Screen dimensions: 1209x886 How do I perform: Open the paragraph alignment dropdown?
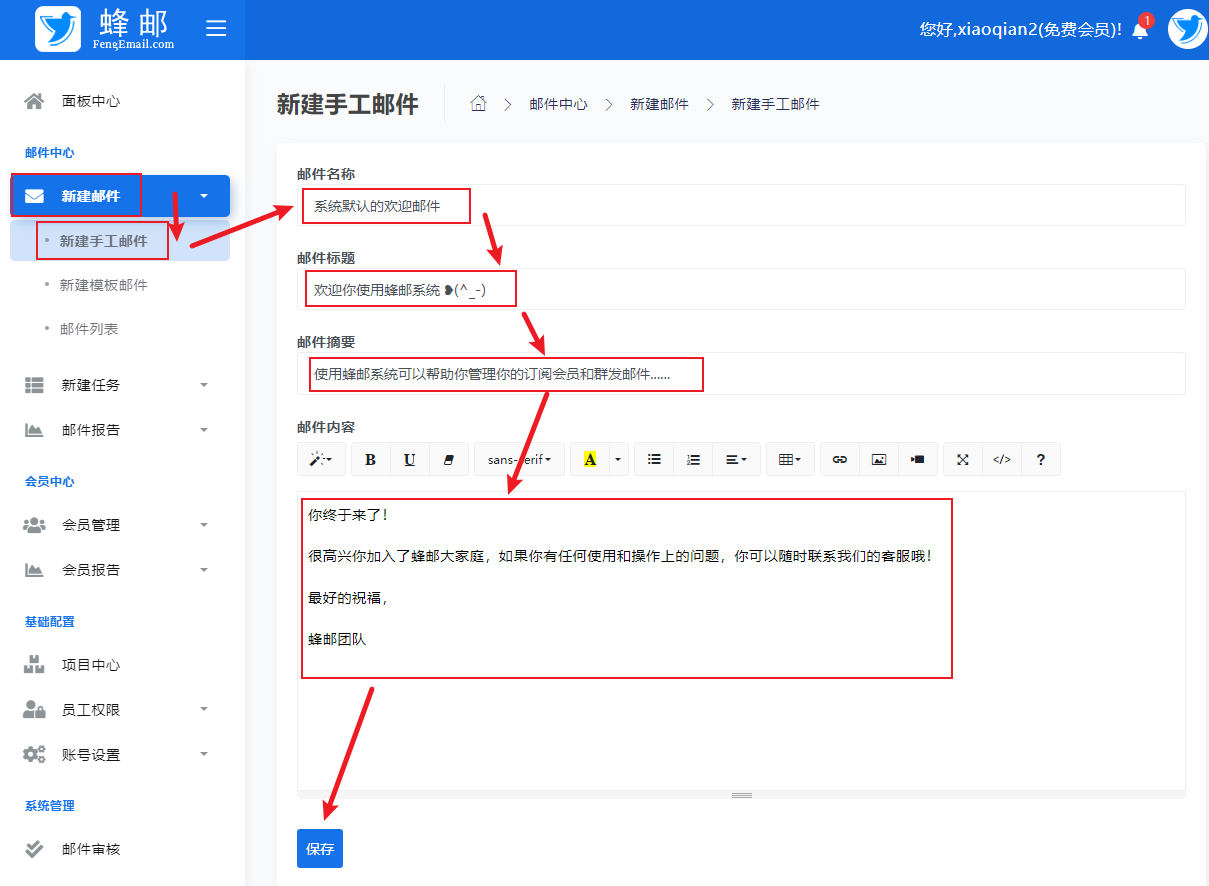737,459
